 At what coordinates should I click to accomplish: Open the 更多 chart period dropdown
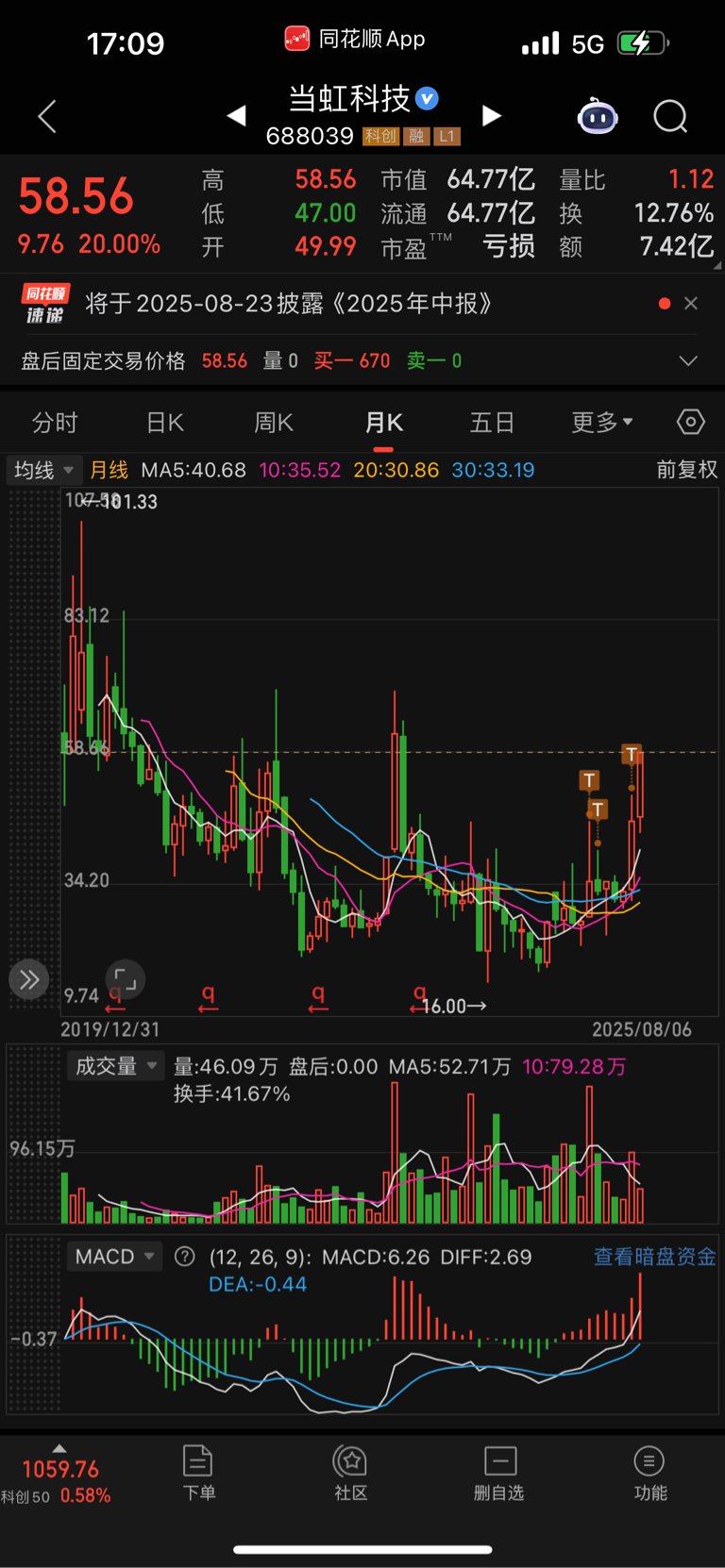(602, 422)
